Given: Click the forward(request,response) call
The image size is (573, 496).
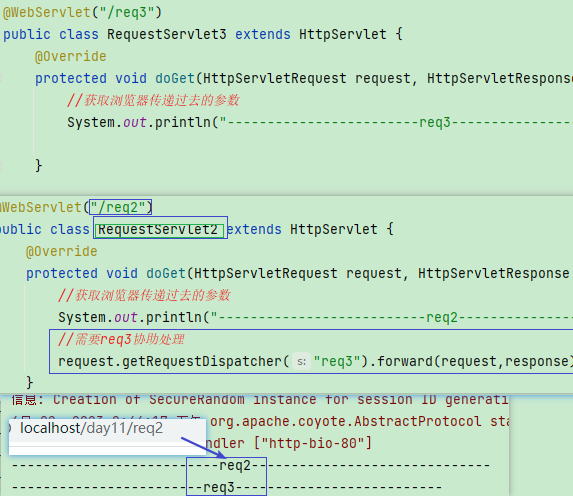Looking at the screenshot, I should (x=474, y=361).
